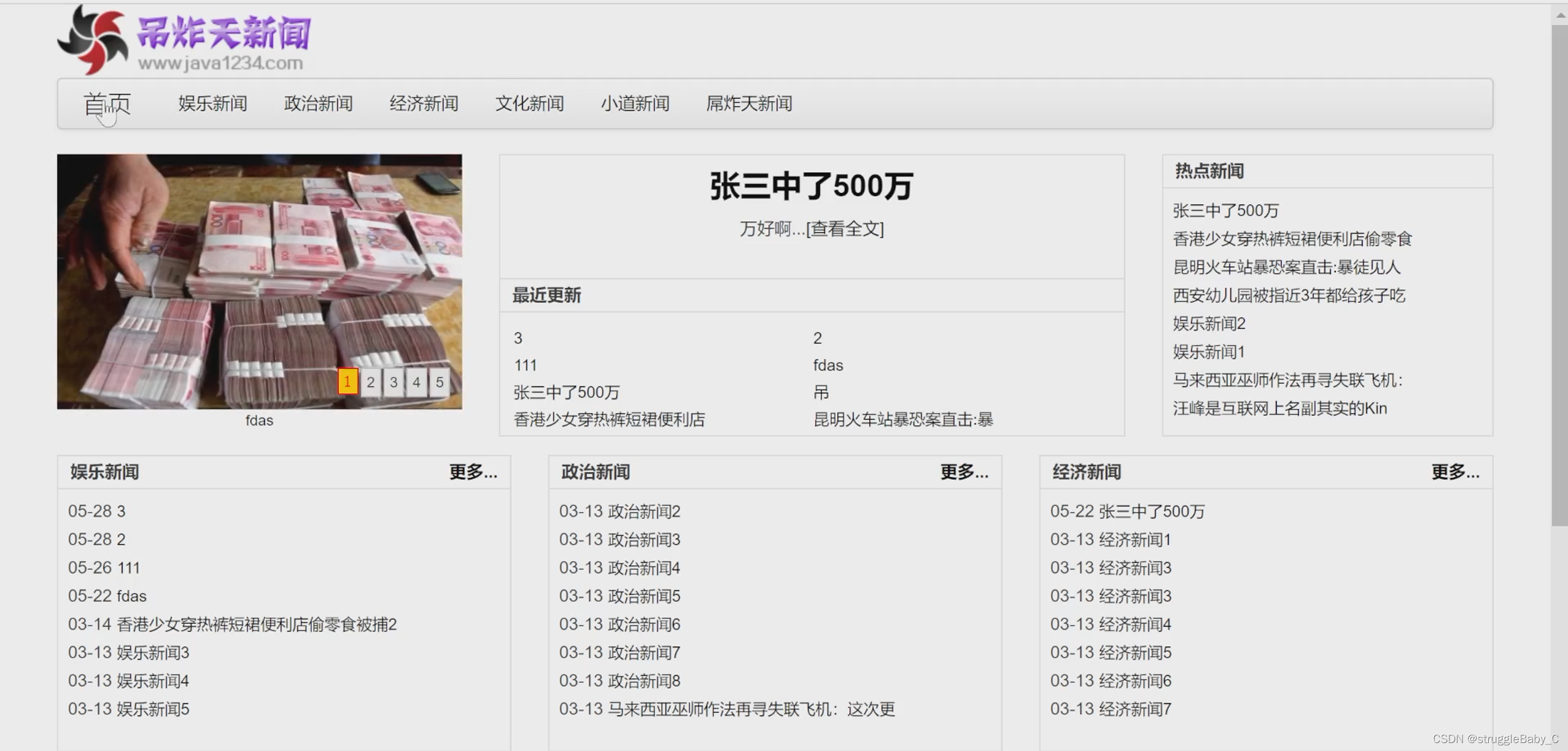This screenshot has height=751, width=1568.
Task: Select carousel slide number 1
Action: coord(347,382)
